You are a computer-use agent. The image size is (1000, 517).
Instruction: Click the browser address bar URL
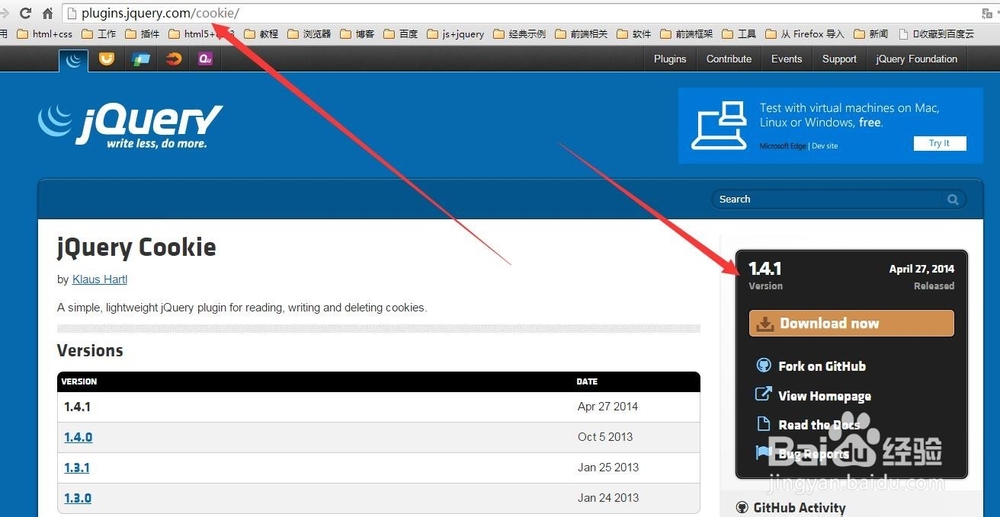pyautogui.click(x=160, y=13)
